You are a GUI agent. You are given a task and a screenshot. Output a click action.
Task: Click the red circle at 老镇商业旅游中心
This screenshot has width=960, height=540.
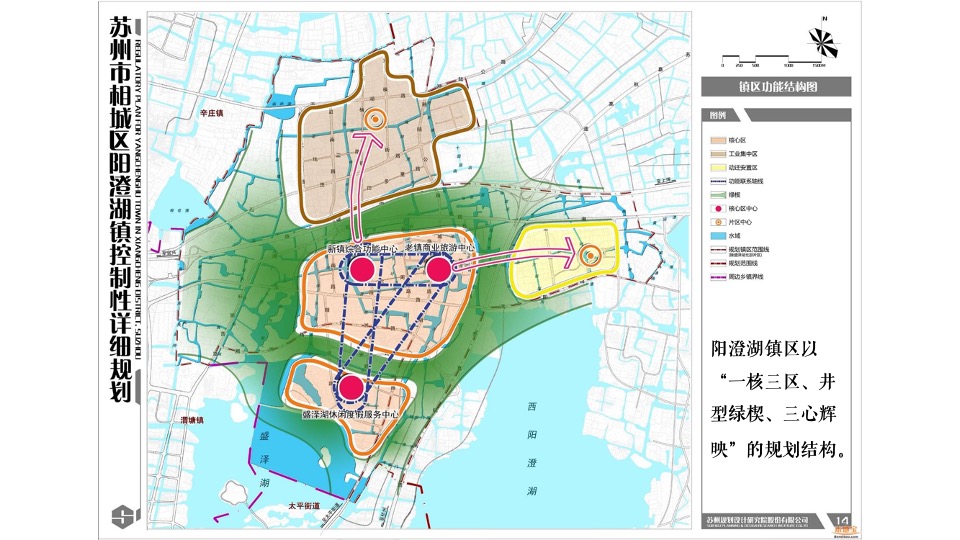[x=440, y=268]
